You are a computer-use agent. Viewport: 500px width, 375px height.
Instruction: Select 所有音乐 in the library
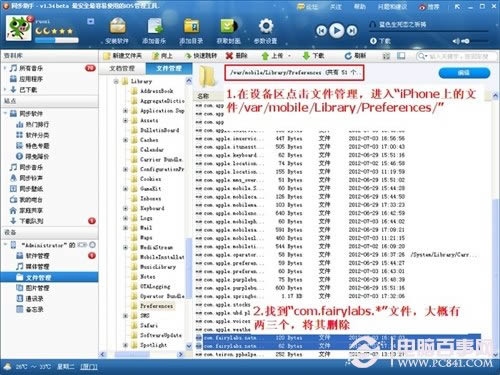31,68
